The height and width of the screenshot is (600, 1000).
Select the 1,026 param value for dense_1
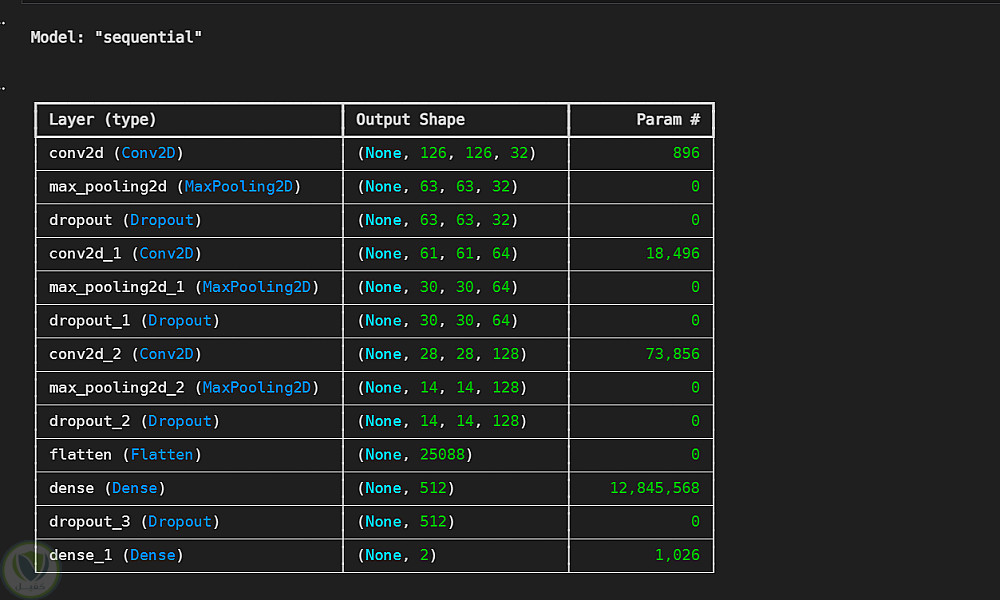pyautogui.click(x=678, y=555)
